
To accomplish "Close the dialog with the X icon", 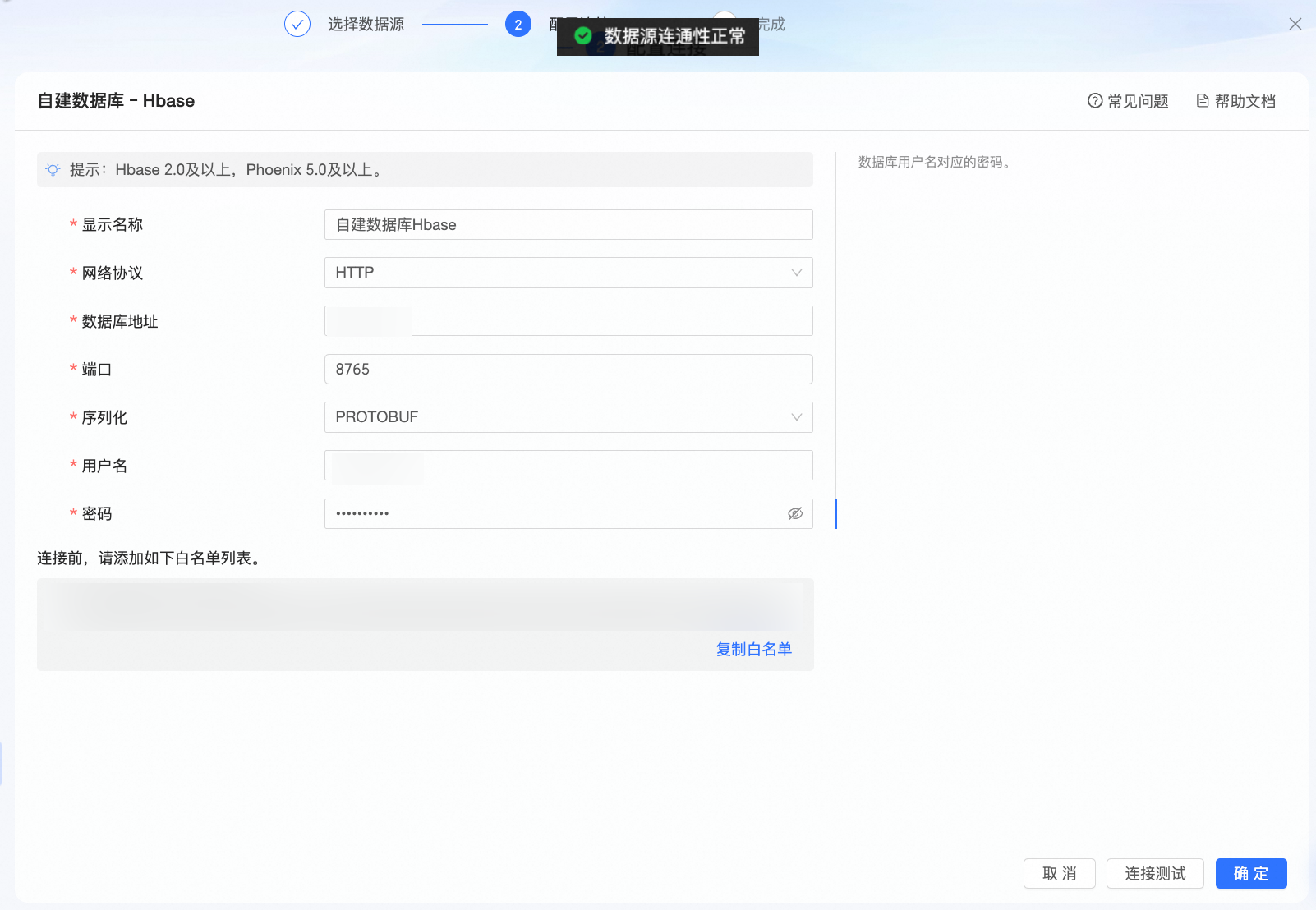I will pyautogui.click(x=1295, y=24).
